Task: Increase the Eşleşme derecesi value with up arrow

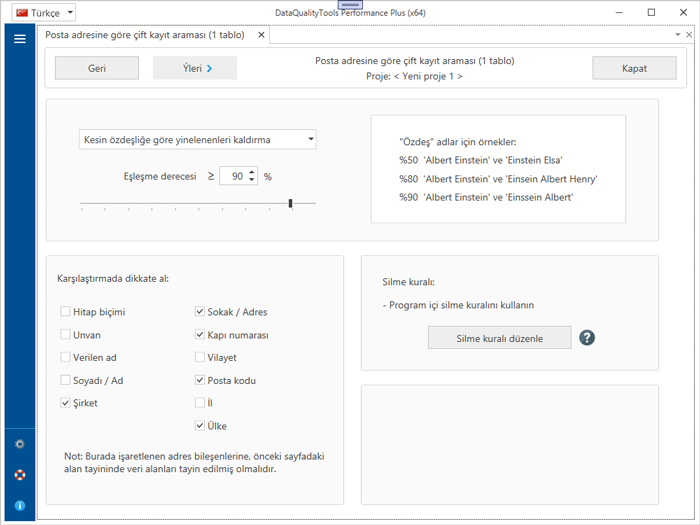Action: click(252, 171)
